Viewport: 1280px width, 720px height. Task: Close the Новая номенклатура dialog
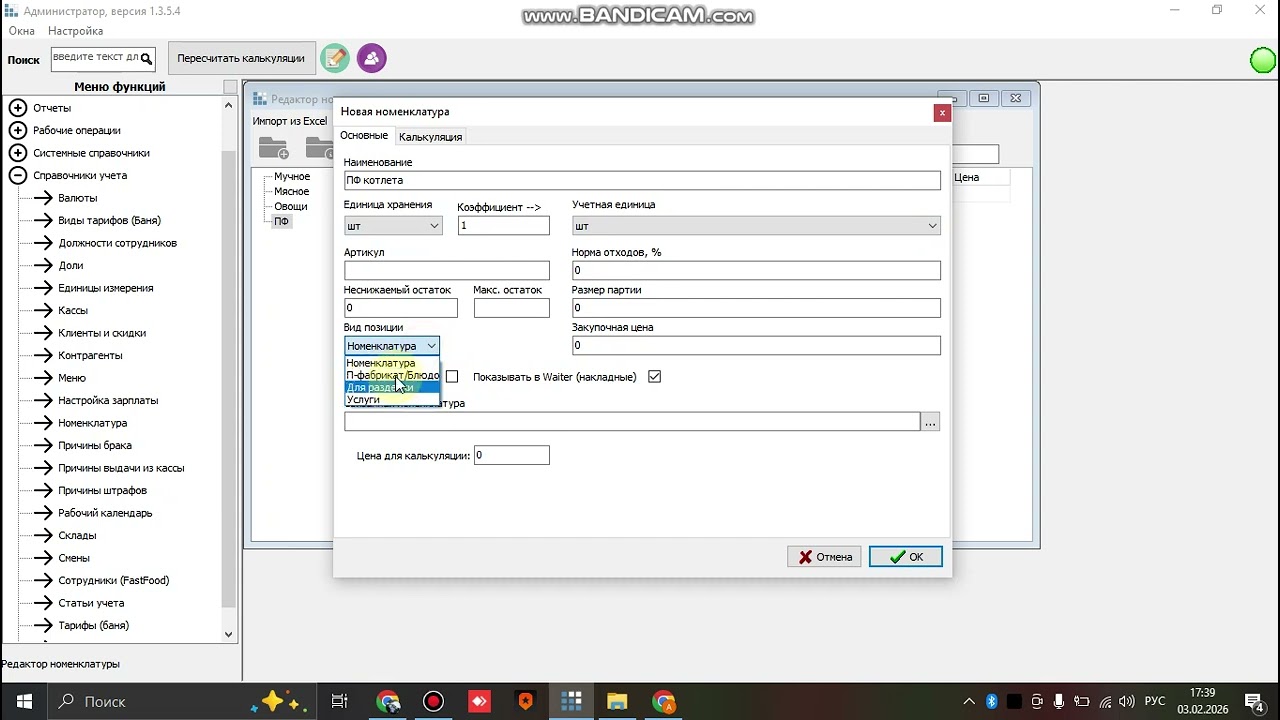(941, 113)
